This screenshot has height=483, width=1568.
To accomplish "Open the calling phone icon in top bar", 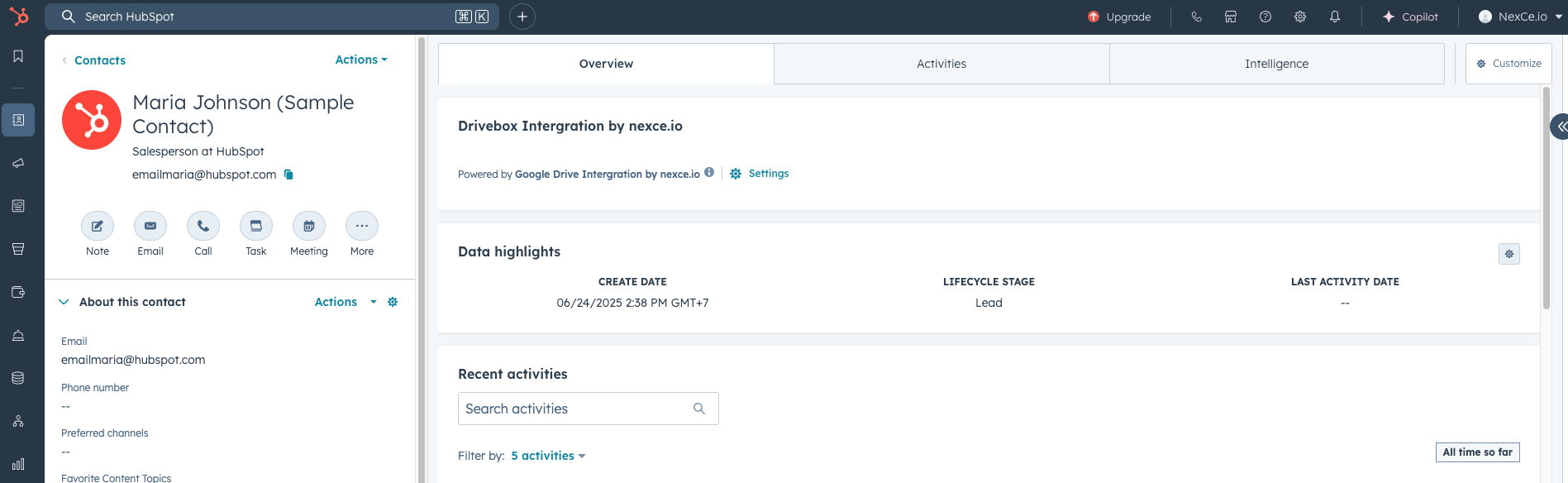I will coord(1196,17).
